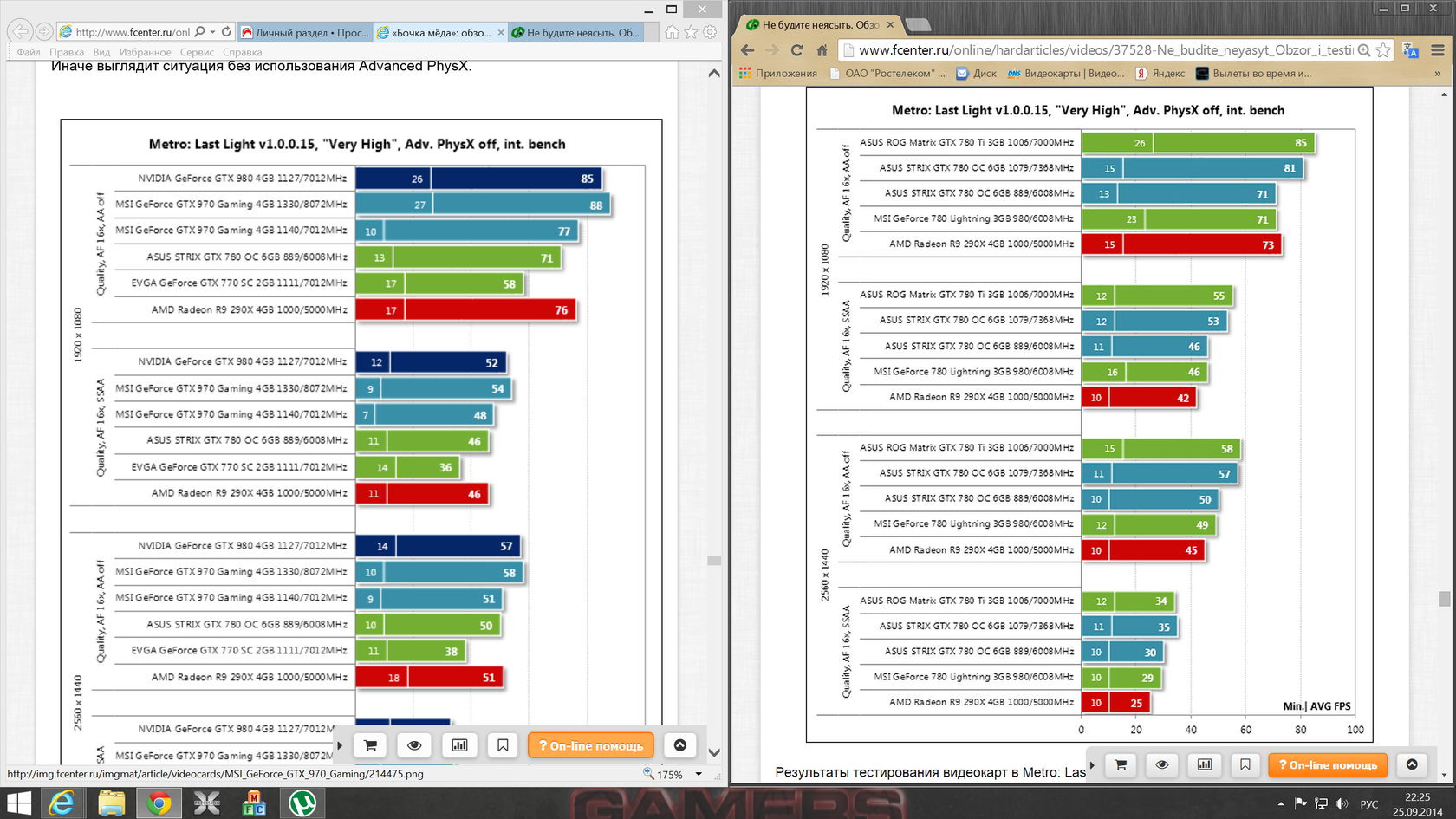Collapse the left widget with the up-arrow circle button
The width and height of the screenshot is (1456, 819).
tap(680, 745)
